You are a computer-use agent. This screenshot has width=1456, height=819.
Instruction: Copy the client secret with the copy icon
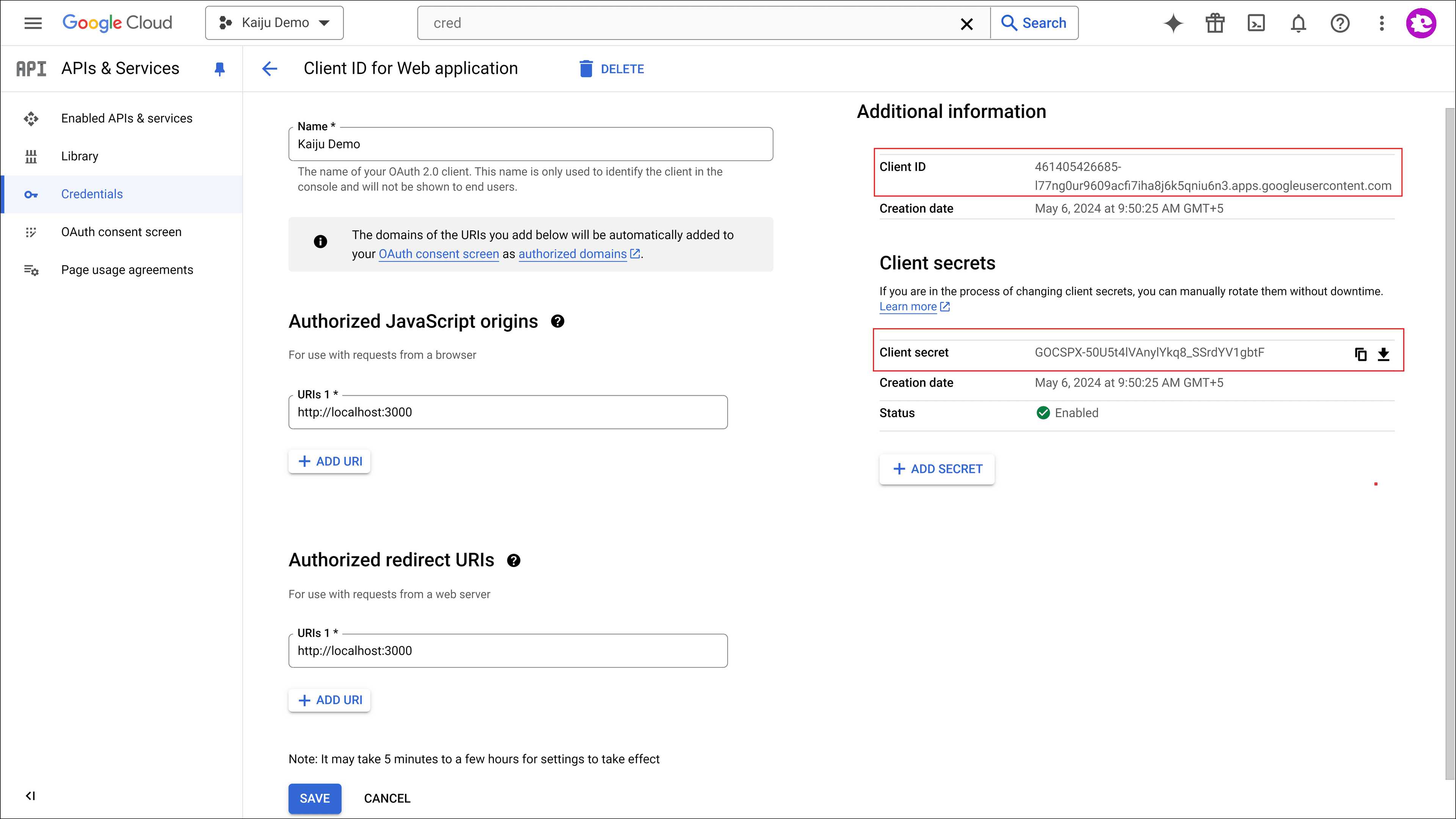click(1360, 354)
